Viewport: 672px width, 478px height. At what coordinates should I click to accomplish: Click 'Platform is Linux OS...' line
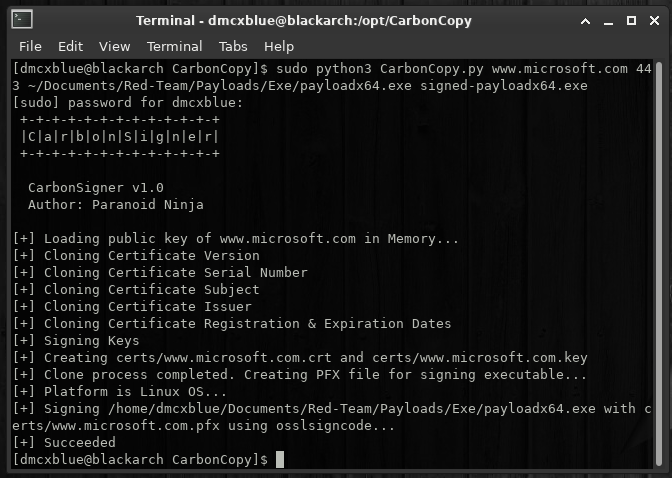(120, 392)
